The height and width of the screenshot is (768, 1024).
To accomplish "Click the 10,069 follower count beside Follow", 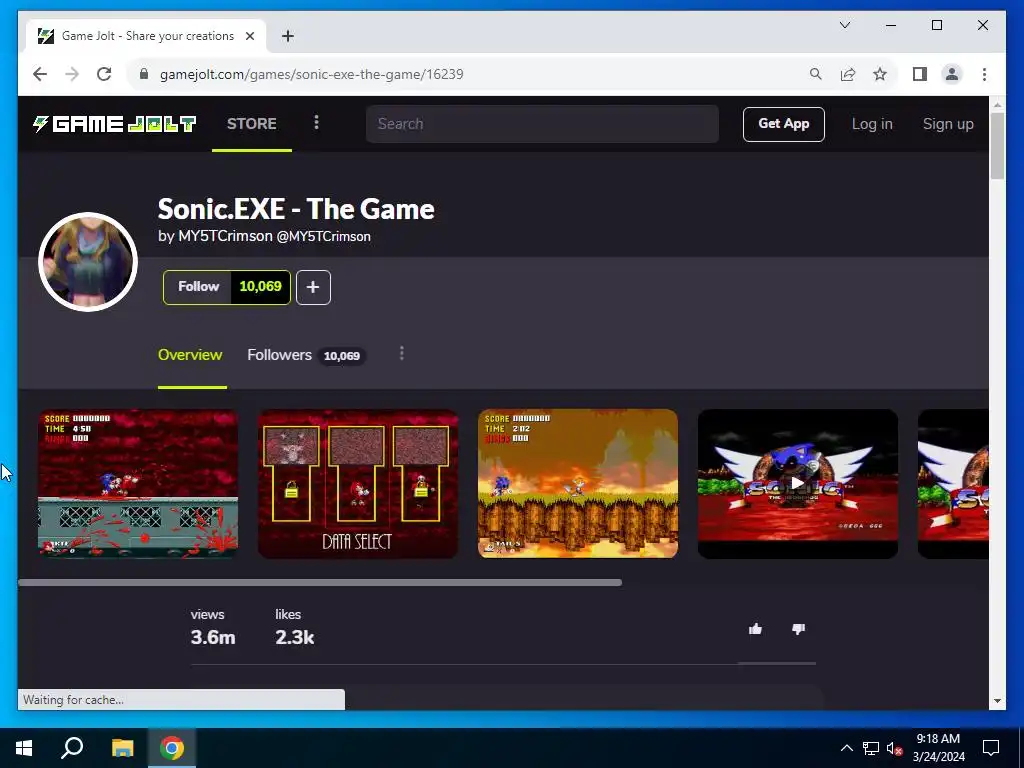I will (x=261, y=287).
